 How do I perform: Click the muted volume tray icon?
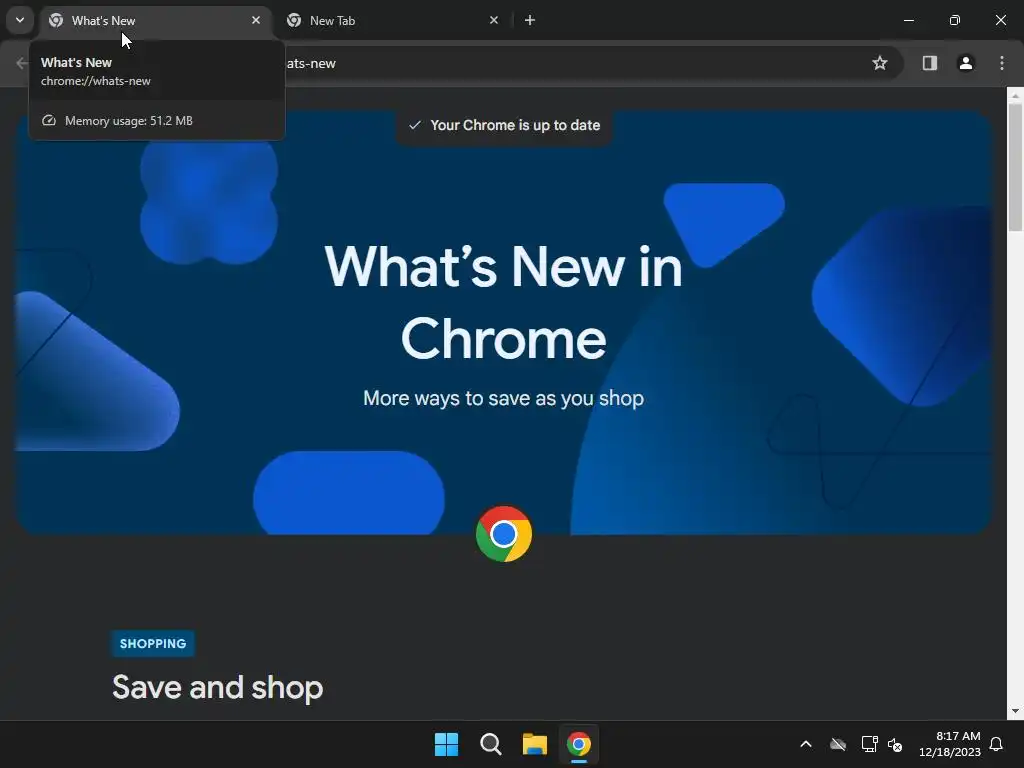(895, 744)
